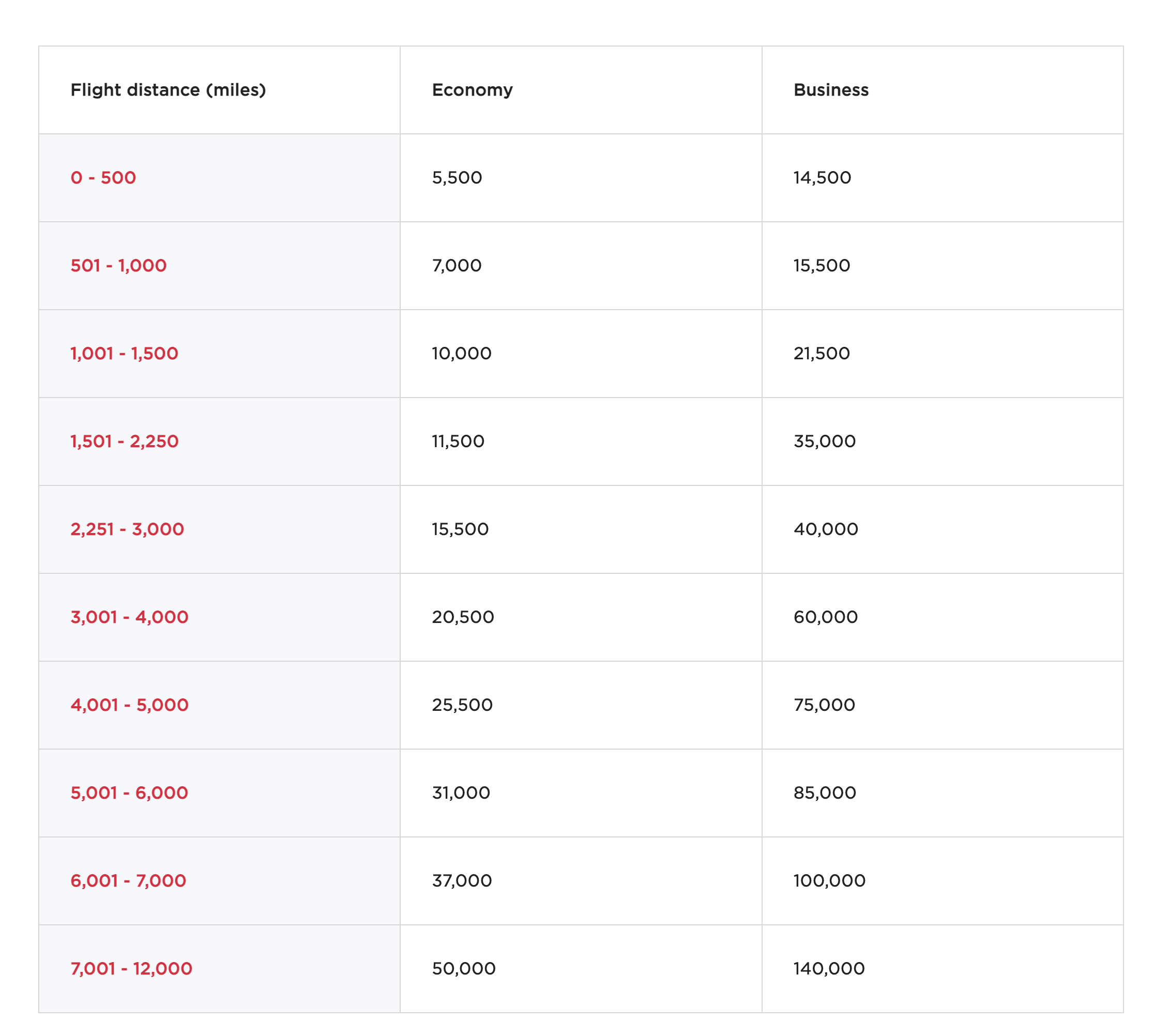Click the Flight distance (miles) column header
Image resolution: width=1154 pixels, height=1036 pixels.
click(x=168, y=90)
